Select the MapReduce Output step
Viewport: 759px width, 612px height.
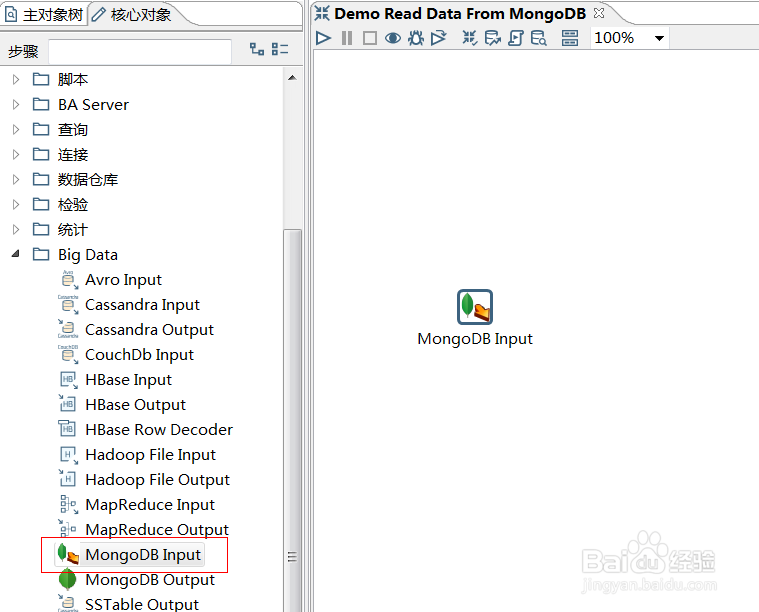(x=157, y=530)
